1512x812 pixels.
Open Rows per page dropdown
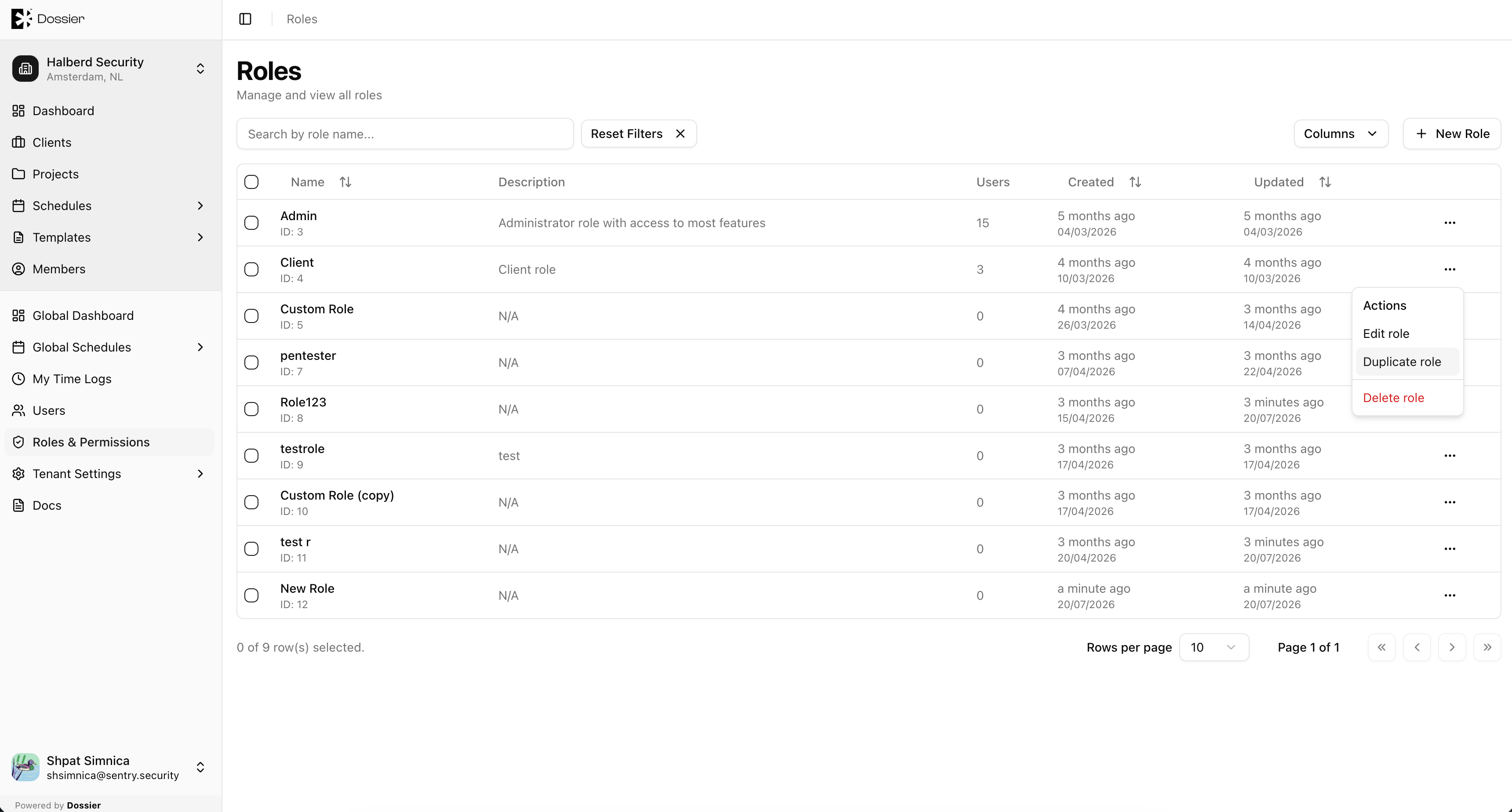(1214, 647)
